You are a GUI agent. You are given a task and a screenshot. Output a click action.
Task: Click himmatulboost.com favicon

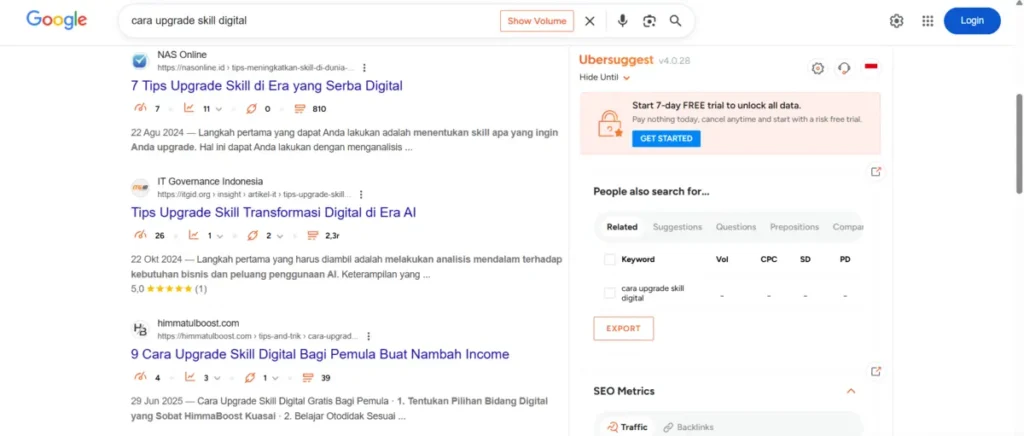coord(140,329)
